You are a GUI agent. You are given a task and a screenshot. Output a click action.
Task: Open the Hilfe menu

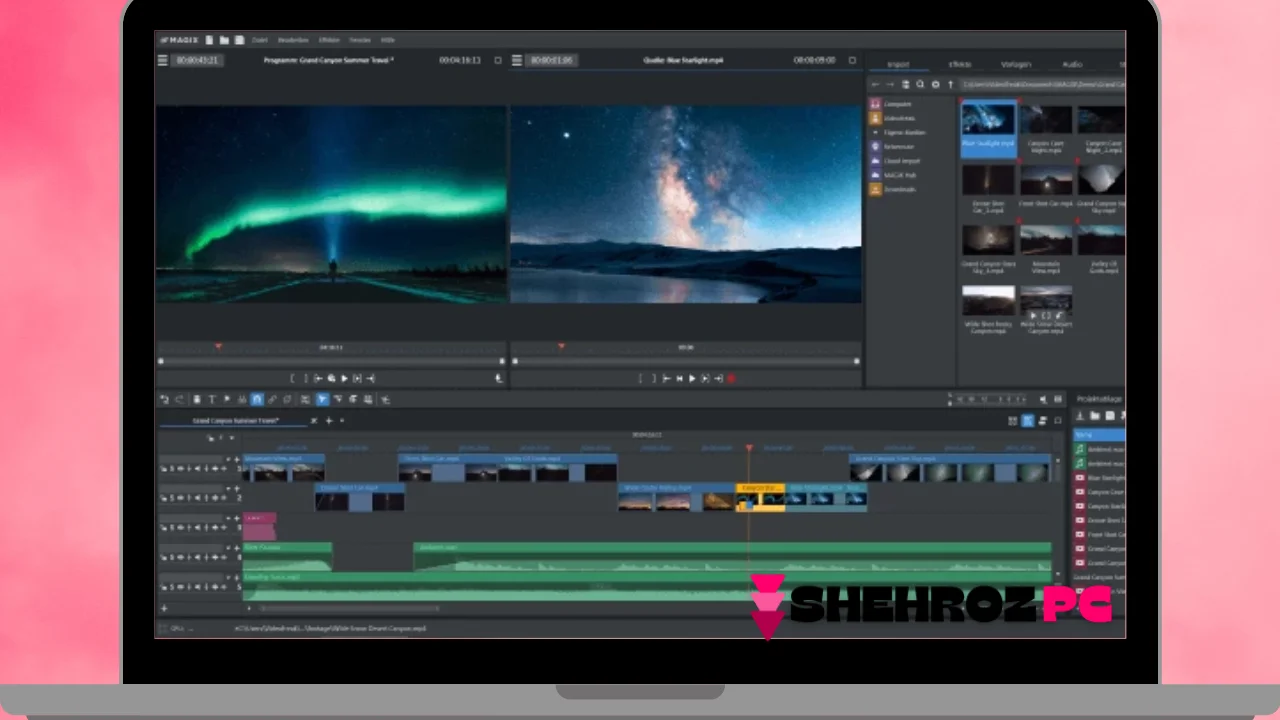click(388, 40)
